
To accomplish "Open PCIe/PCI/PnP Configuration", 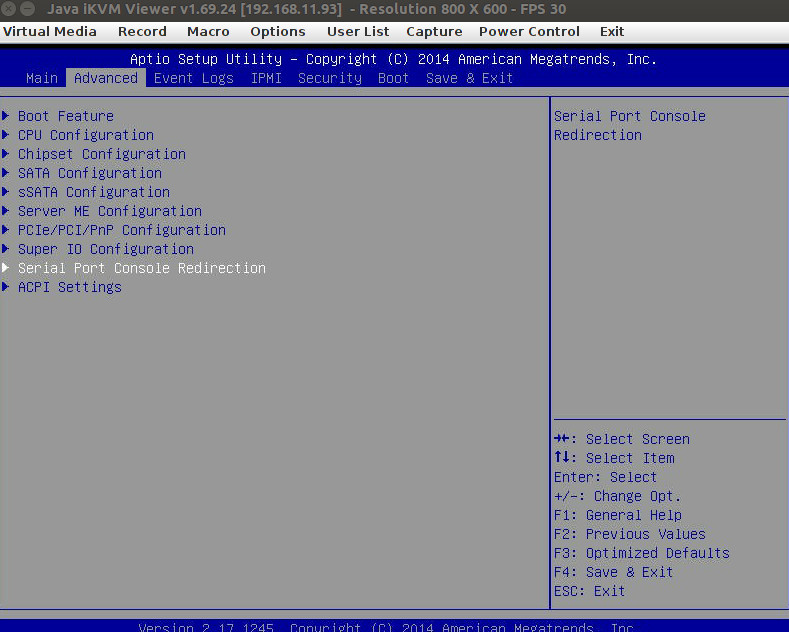I will [x=122, y=230].
